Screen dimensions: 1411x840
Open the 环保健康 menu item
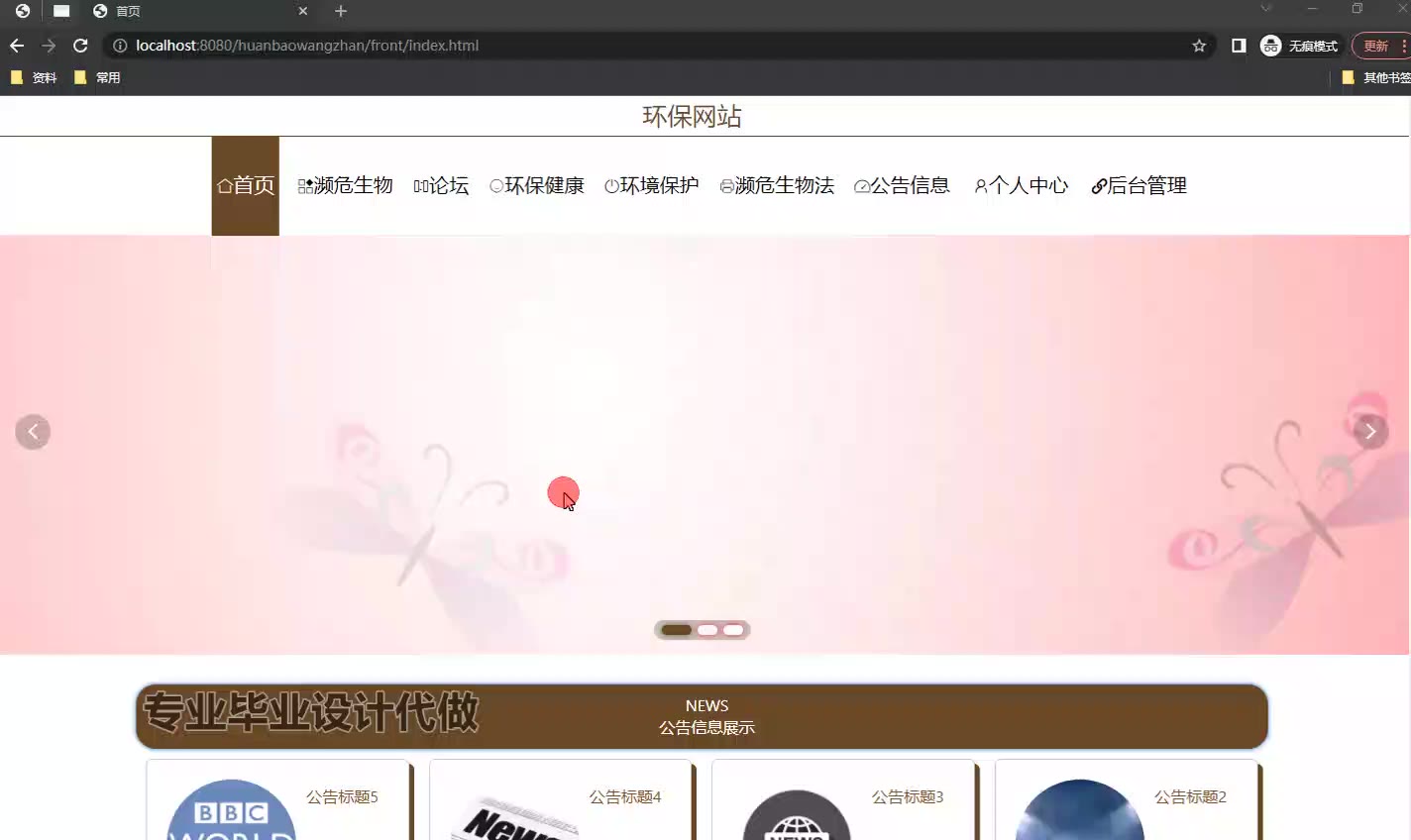537,185
